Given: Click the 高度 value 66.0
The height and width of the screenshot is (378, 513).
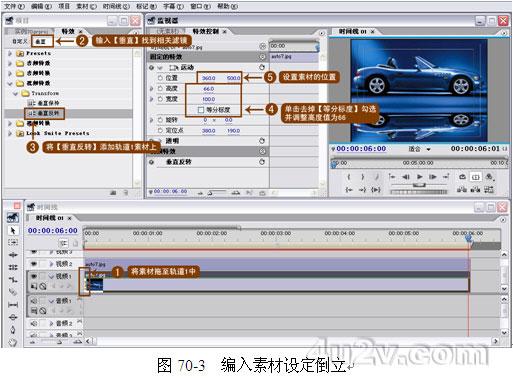Looking at the screenshot, I should [x=209, y=89].
